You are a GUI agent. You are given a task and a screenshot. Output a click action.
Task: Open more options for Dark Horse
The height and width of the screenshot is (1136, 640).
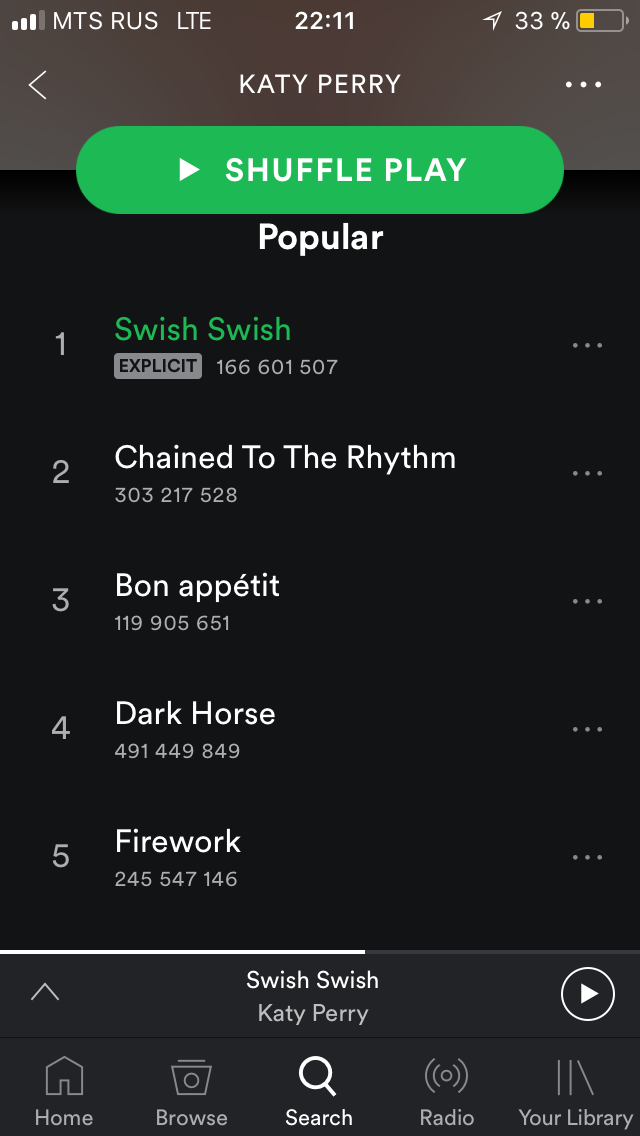pos(587,730)
